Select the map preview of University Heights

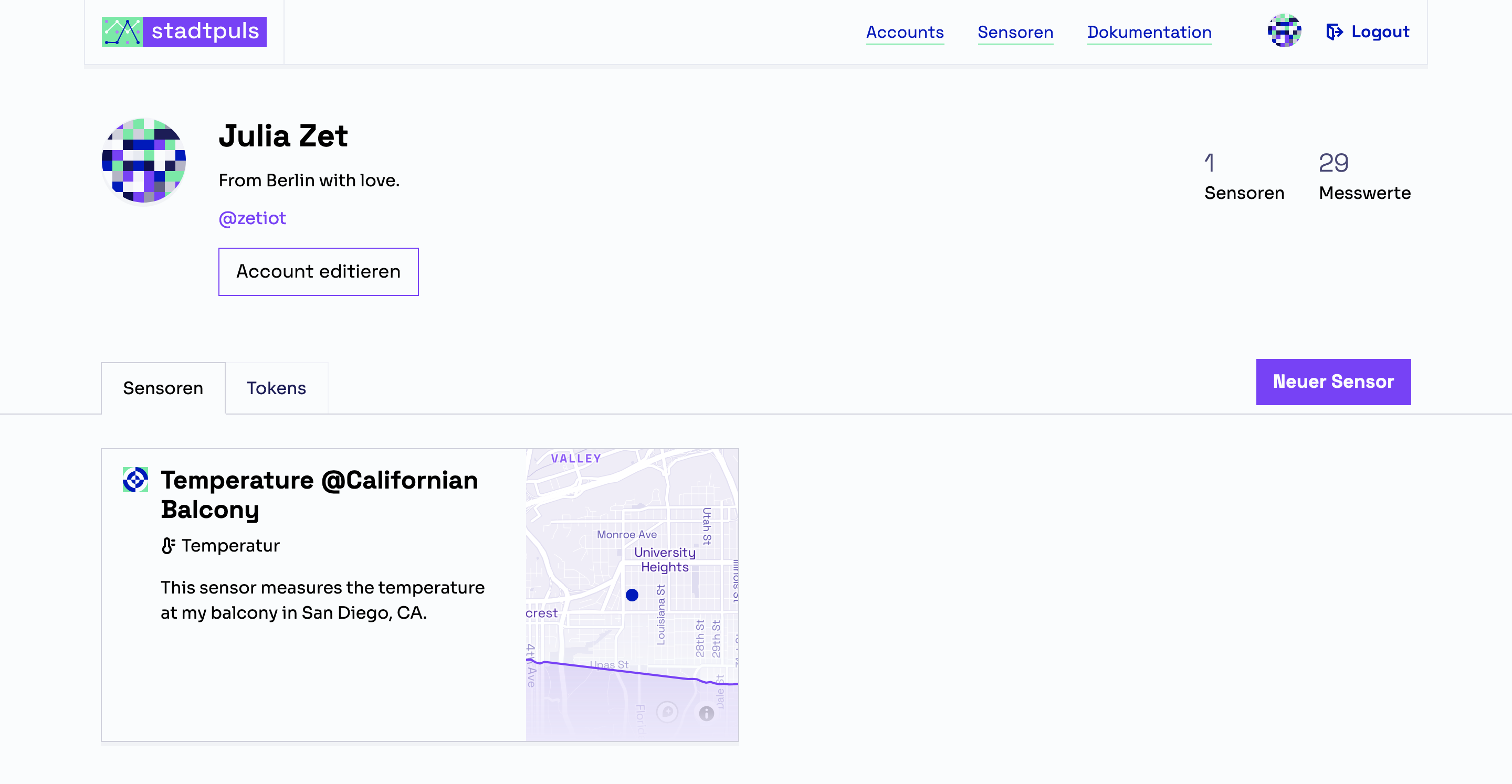pos(632,595)
